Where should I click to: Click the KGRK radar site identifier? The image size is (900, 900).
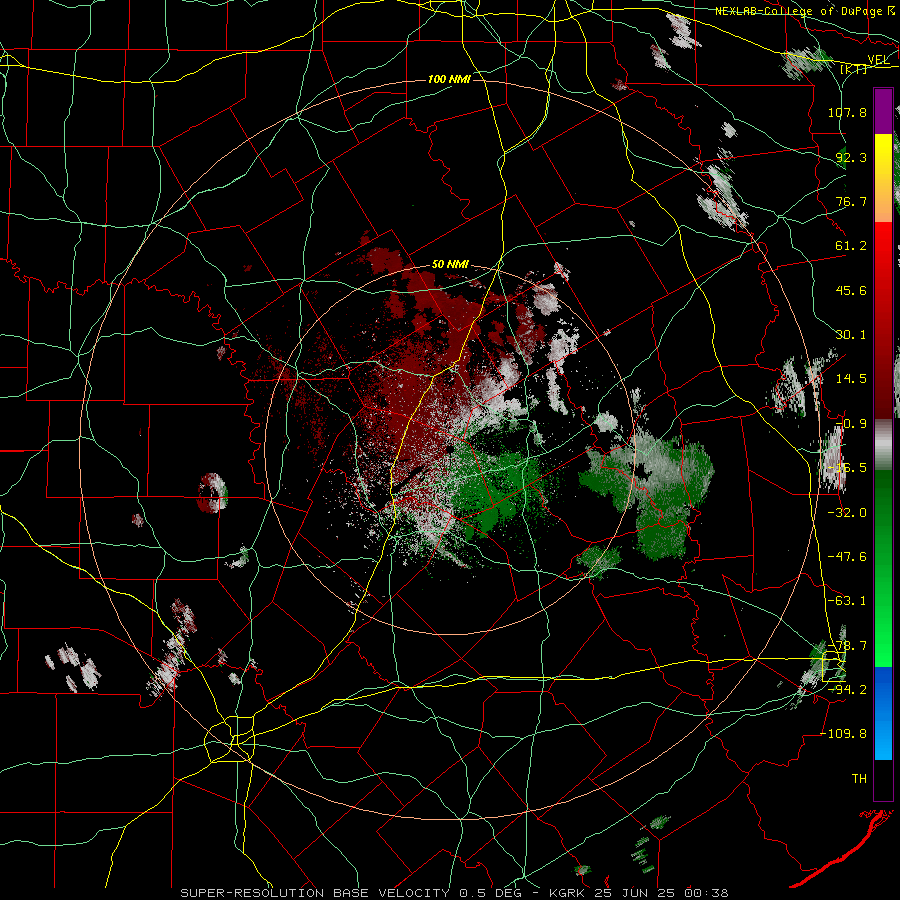click(x=567, y=893)
